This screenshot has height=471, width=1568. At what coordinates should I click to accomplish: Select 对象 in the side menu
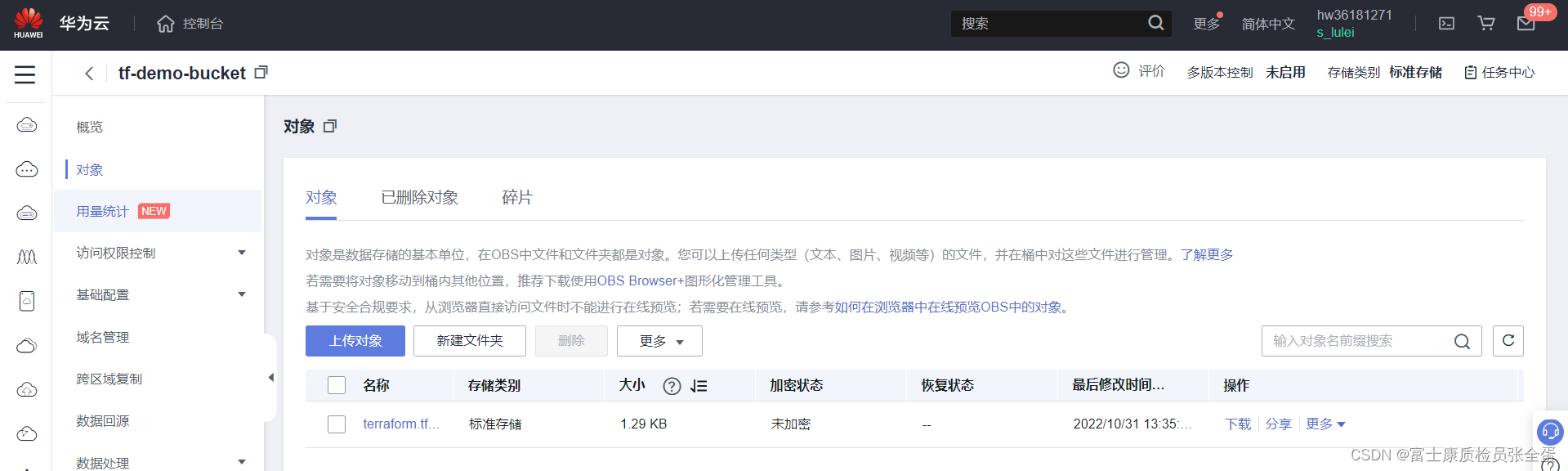click(90, 169)
